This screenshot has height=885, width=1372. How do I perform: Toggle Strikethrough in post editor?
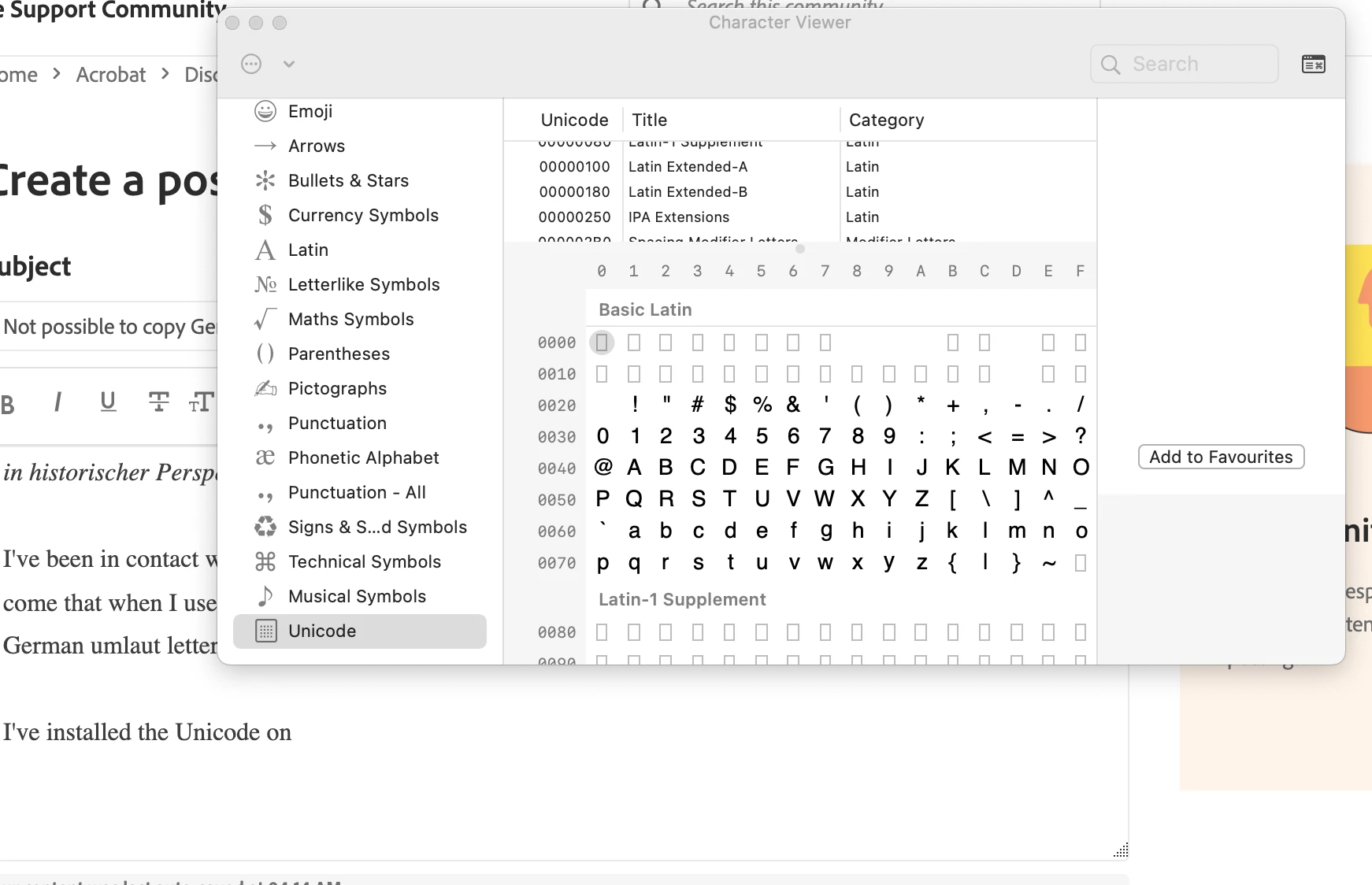pos(158,402)
